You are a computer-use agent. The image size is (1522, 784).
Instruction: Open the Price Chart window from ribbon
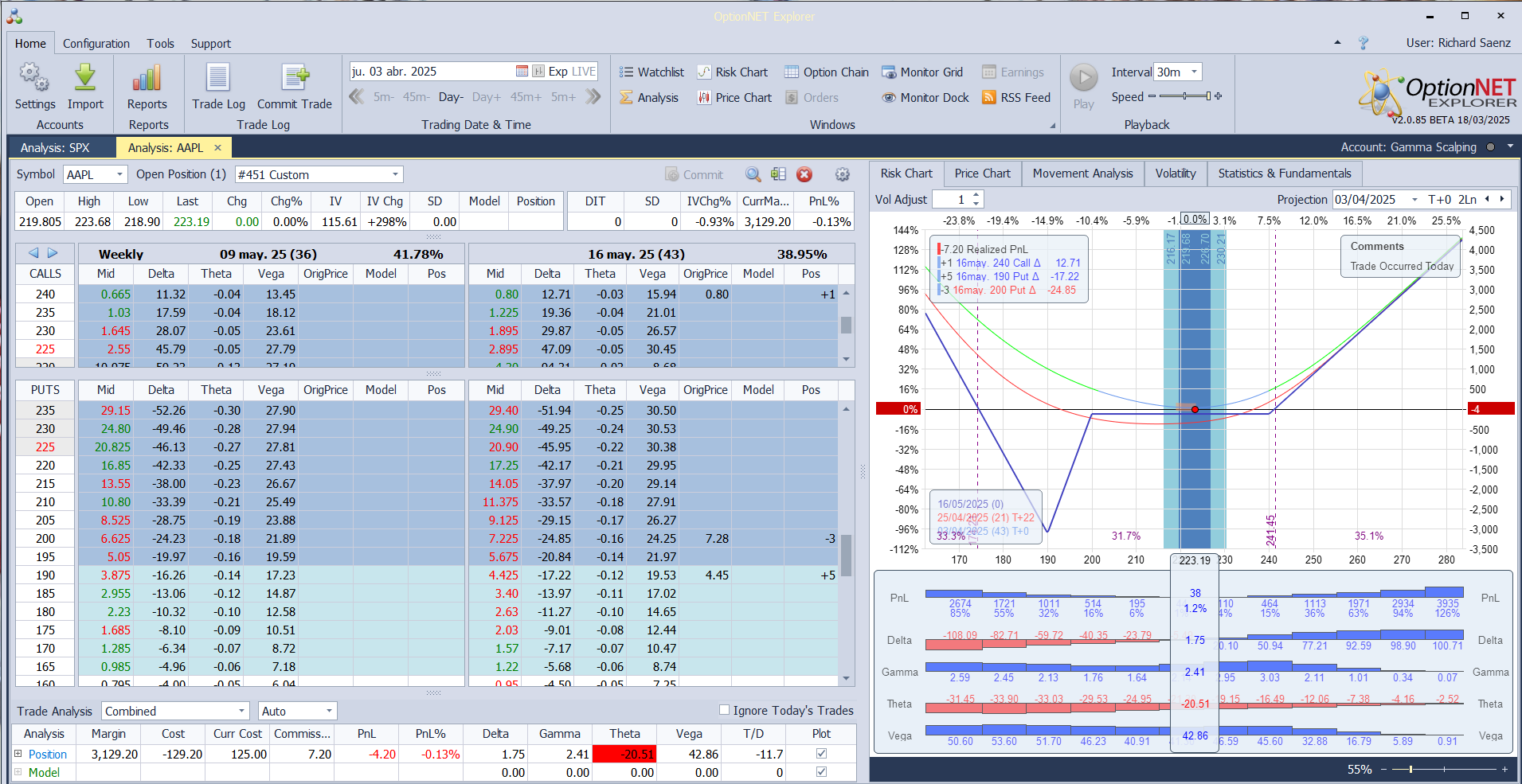click(734, 98)
